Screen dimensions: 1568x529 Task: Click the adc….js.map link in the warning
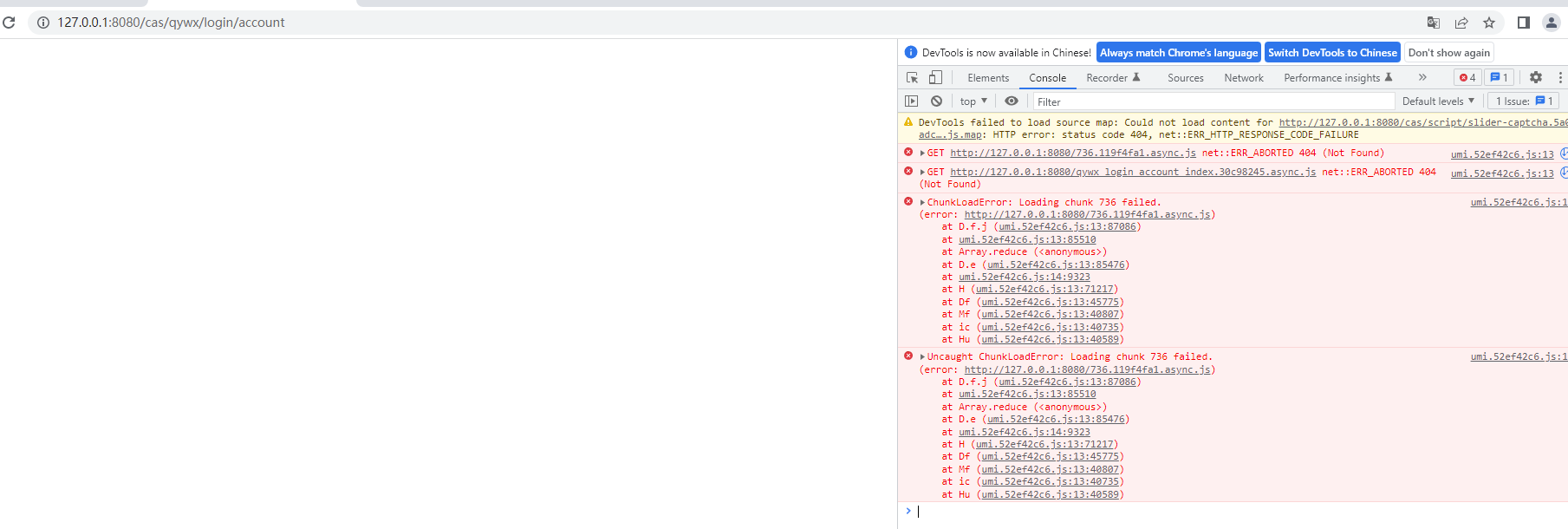950,135
